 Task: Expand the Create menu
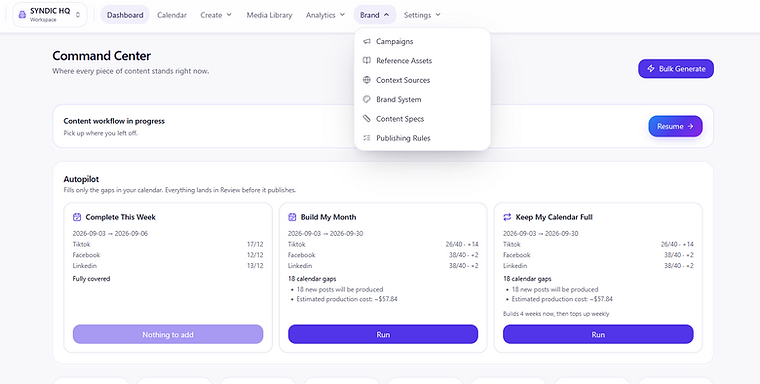(x=216, y=15)
